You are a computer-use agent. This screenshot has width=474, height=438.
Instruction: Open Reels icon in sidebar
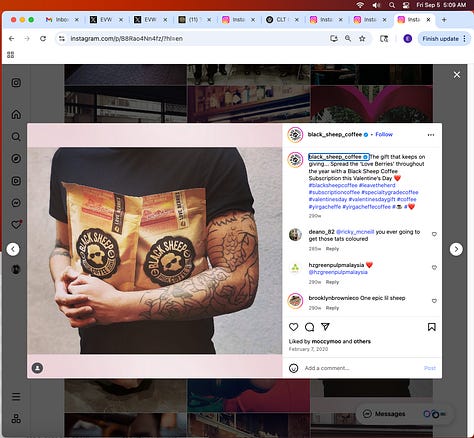pos(16,181)
